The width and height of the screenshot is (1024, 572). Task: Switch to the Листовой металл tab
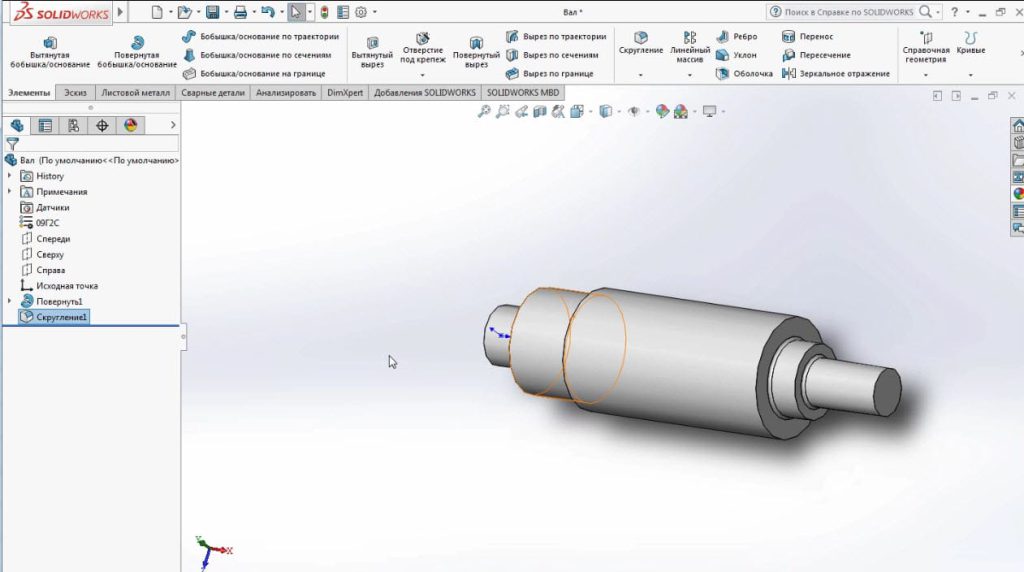click(135, 93)
